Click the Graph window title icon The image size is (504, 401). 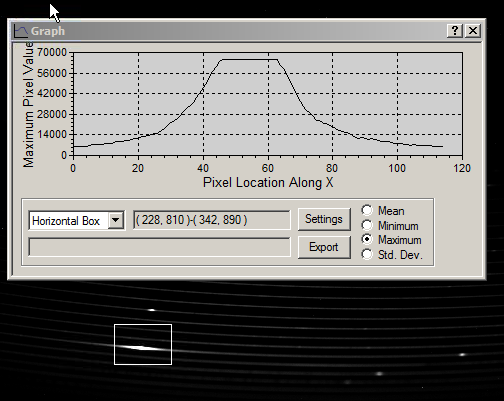tap(21, 31)
